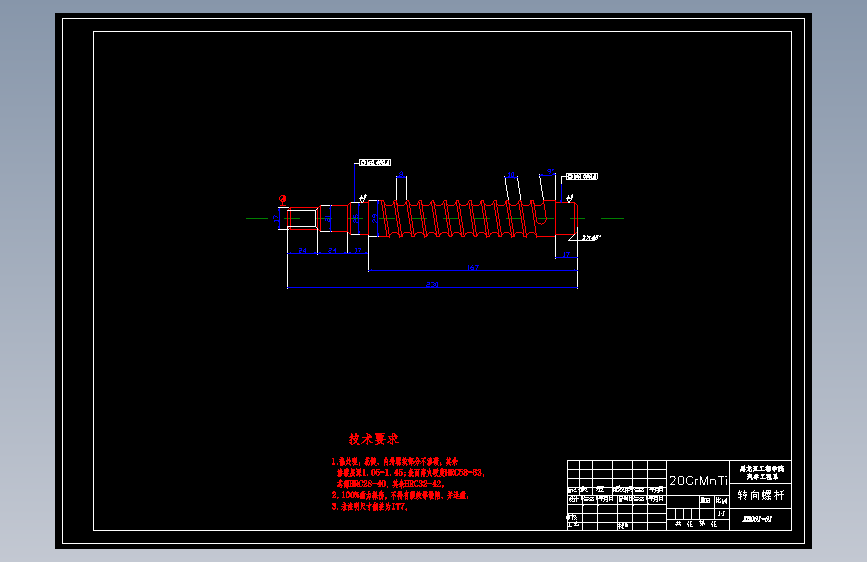Select the 4 groove width dimension
Image resolution: width=867 pixels, height=562 pixels.
401,174
